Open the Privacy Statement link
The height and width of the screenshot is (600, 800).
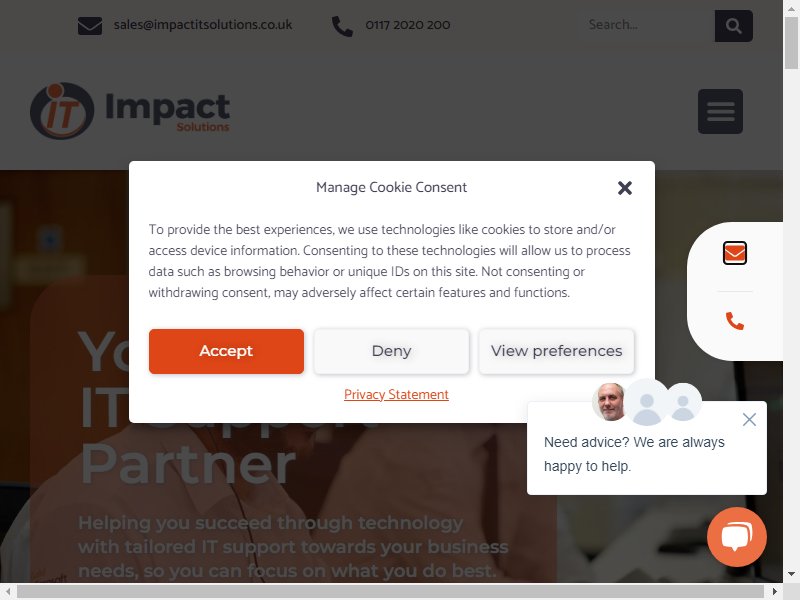pyautogui.click(x=396, y=394)
